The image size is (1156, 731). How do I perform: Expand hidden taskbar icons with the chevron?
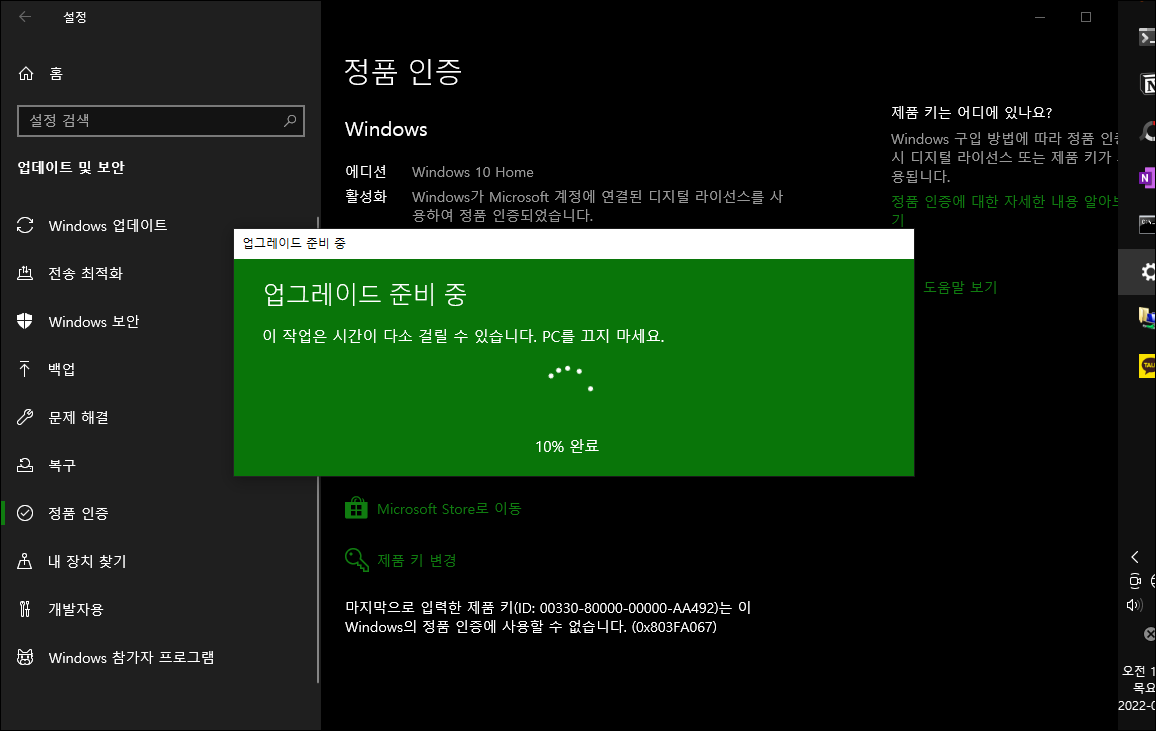1135,556
